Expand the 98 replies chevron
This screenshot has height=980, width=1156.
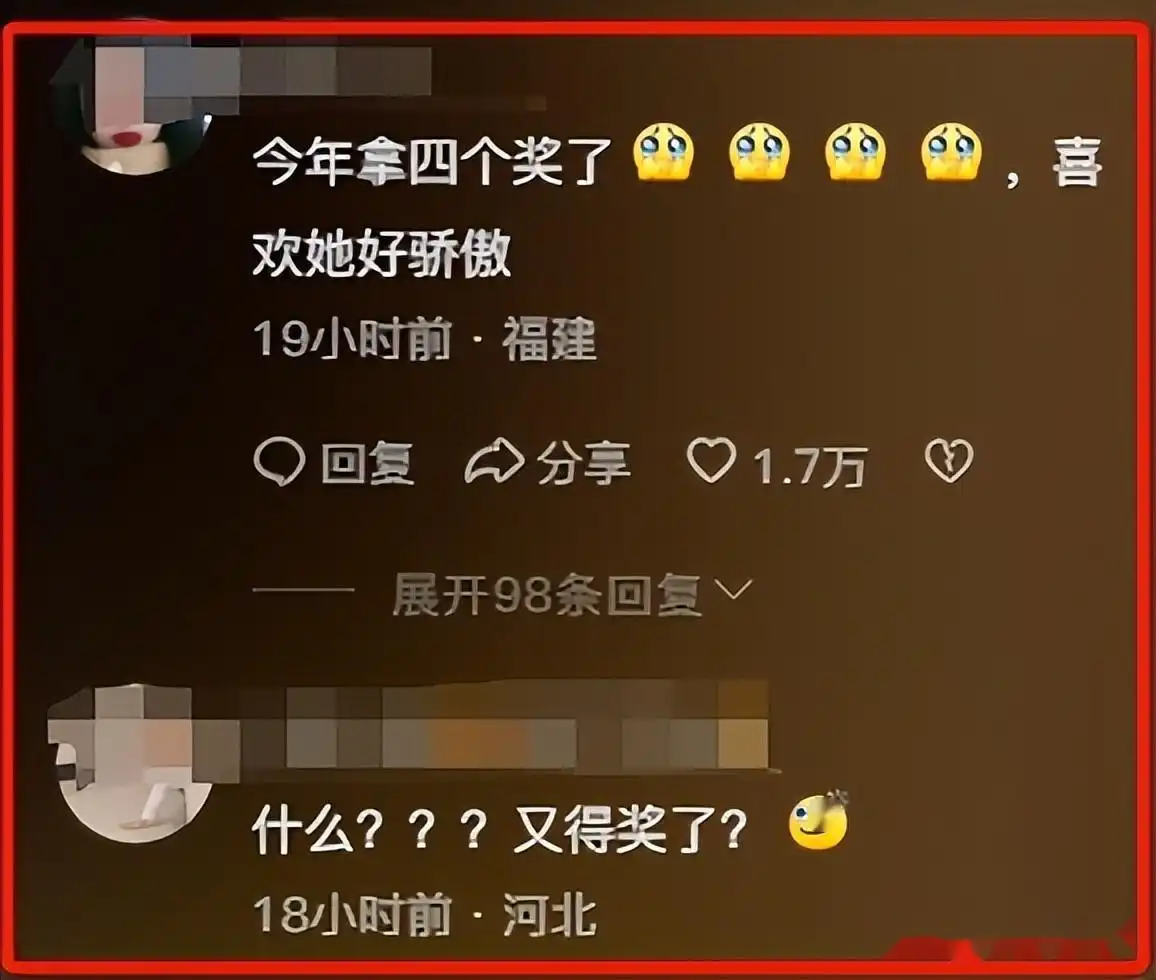pos(734,589)
